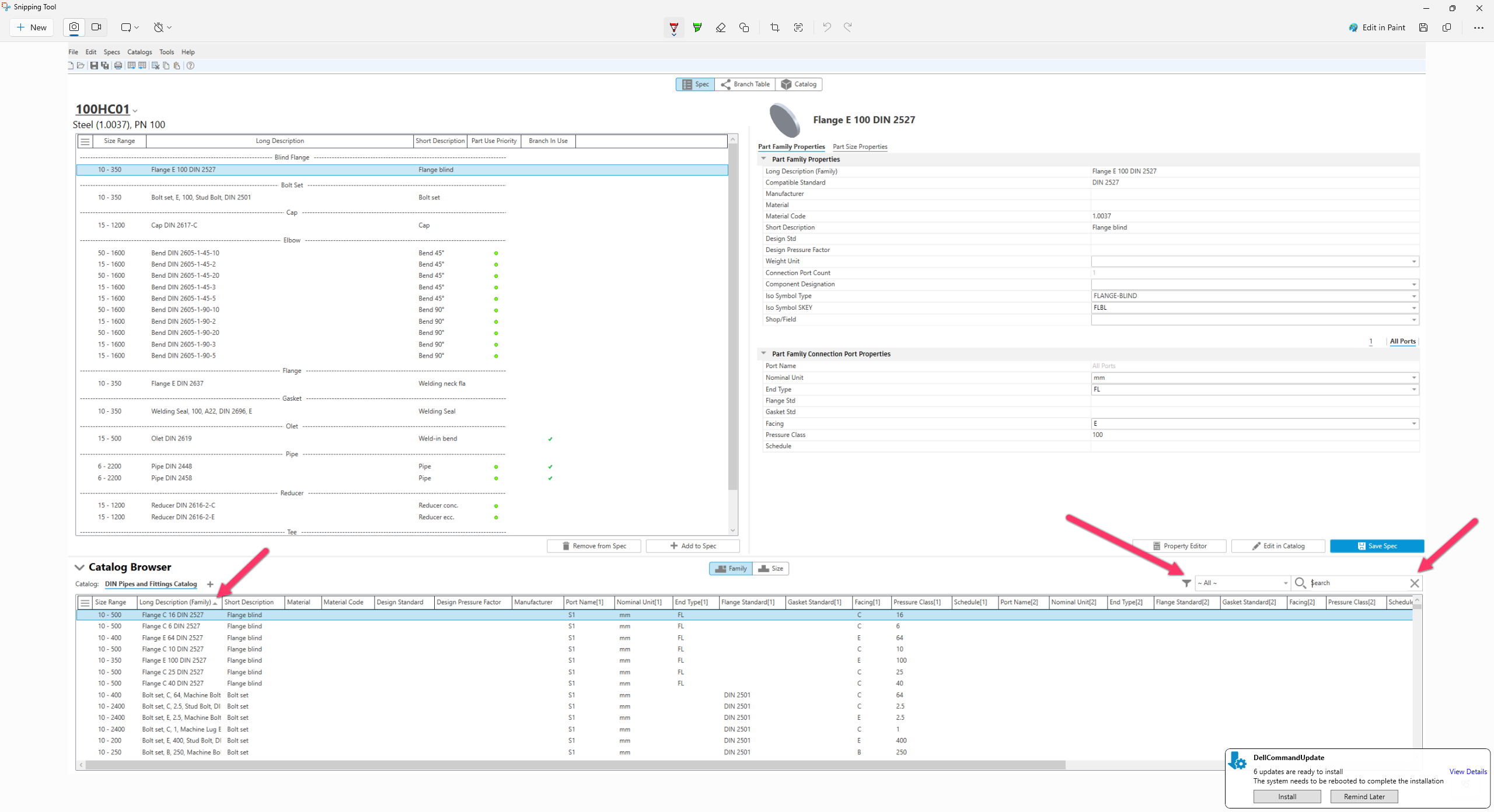Click the printer toolbar icon

tap(118, 65)
